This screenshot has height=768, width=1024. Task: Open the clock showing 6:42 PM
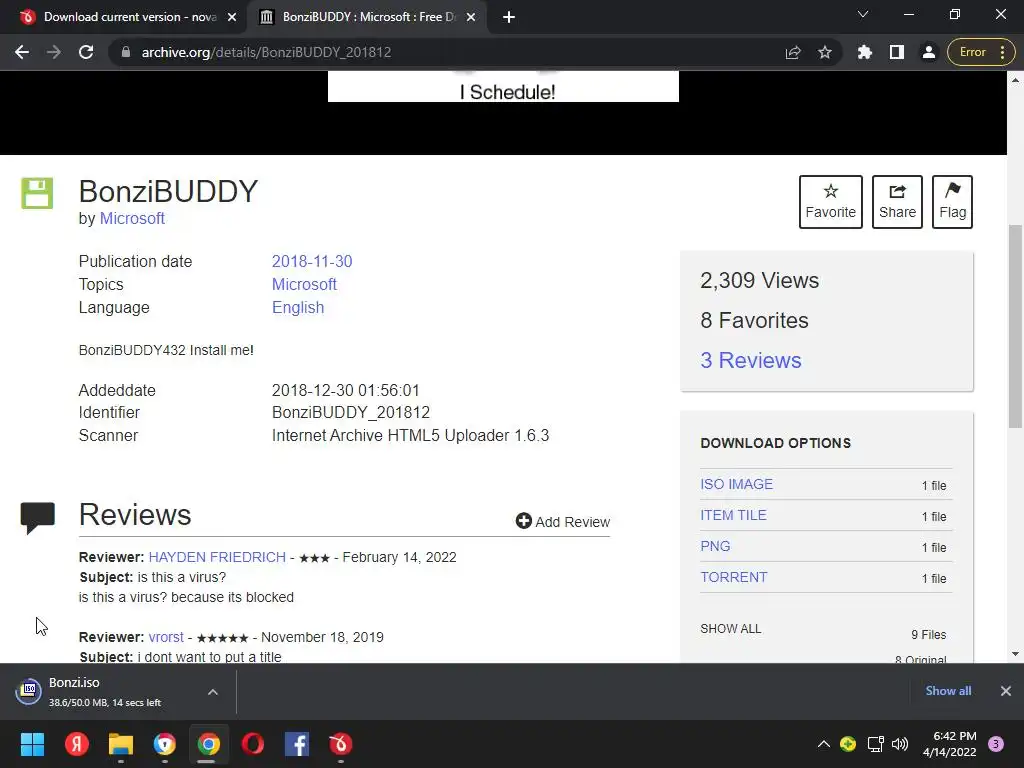click(x=950, y=744)
